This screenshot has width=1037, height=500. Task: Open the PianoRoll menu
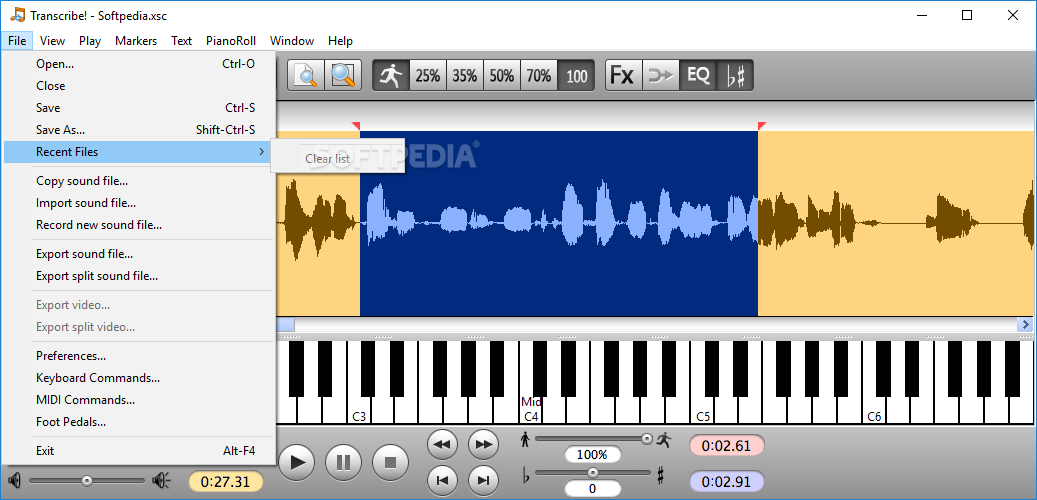pos(231,41)
